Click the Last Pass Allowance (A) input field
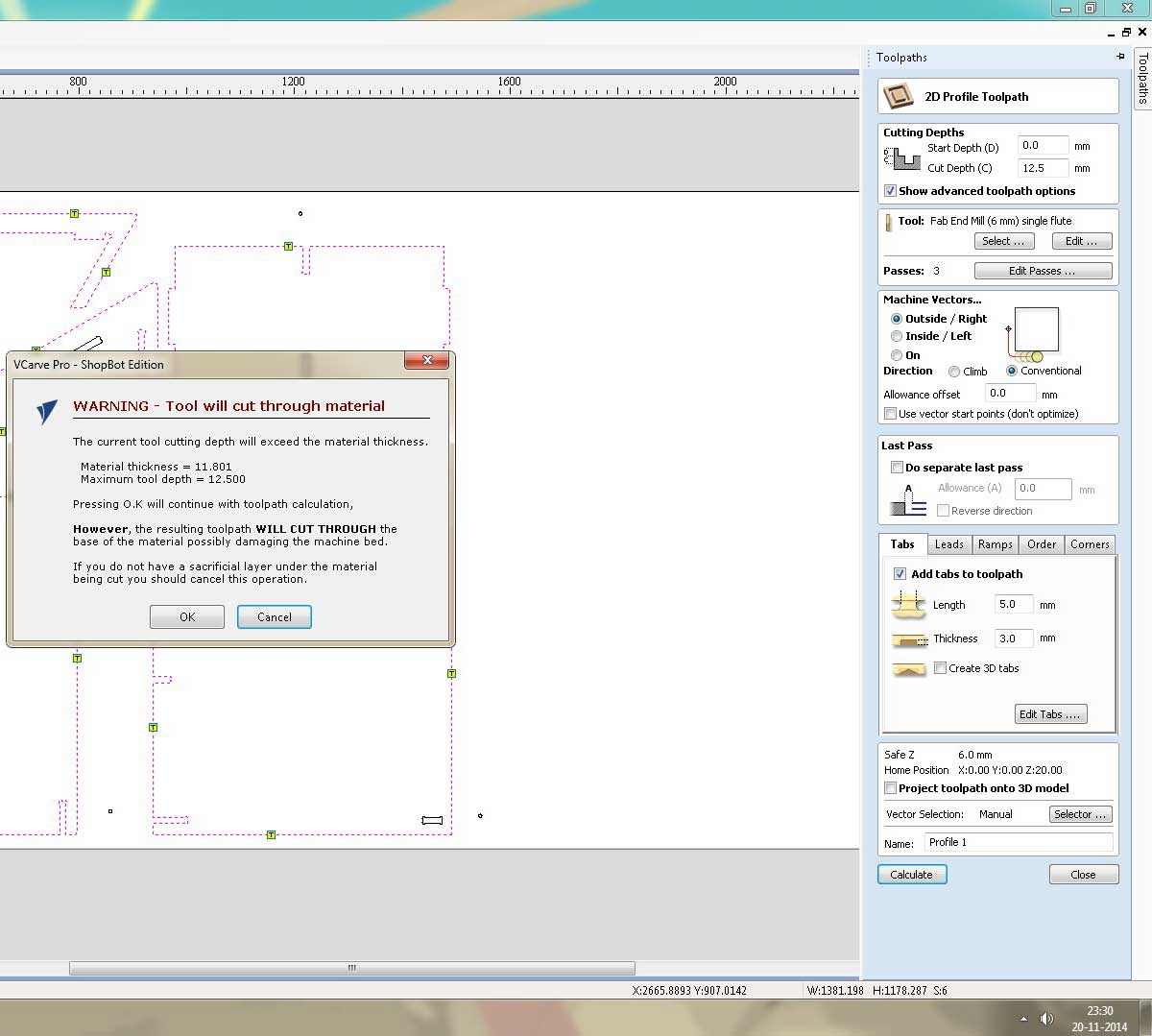This screenshot has width=1152, height=1036. tap(1043, 489)
